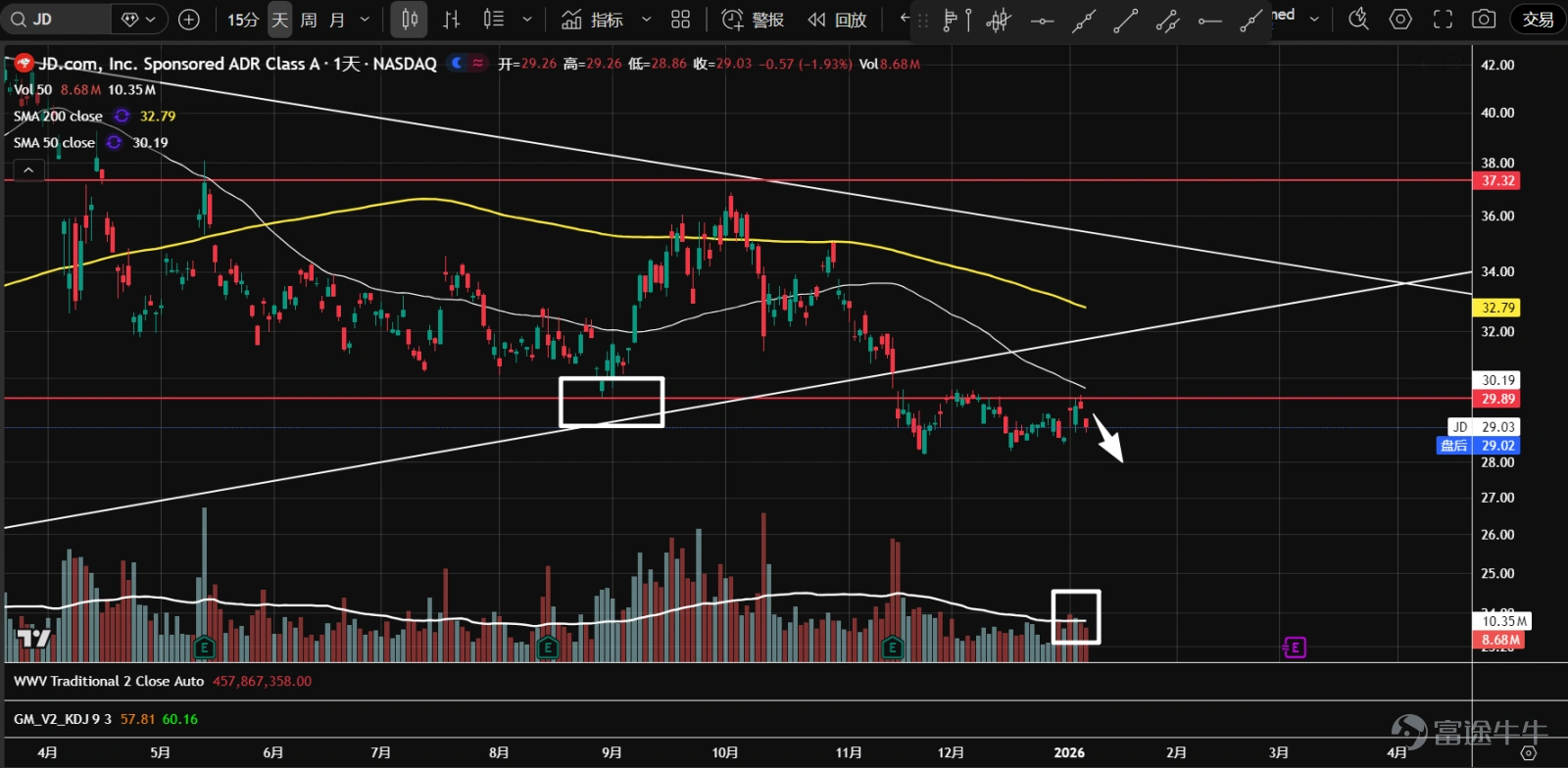Click the yellow 32.79 SMA price label
Viewport: 1568px width, 768px height.
(1498, 308)
